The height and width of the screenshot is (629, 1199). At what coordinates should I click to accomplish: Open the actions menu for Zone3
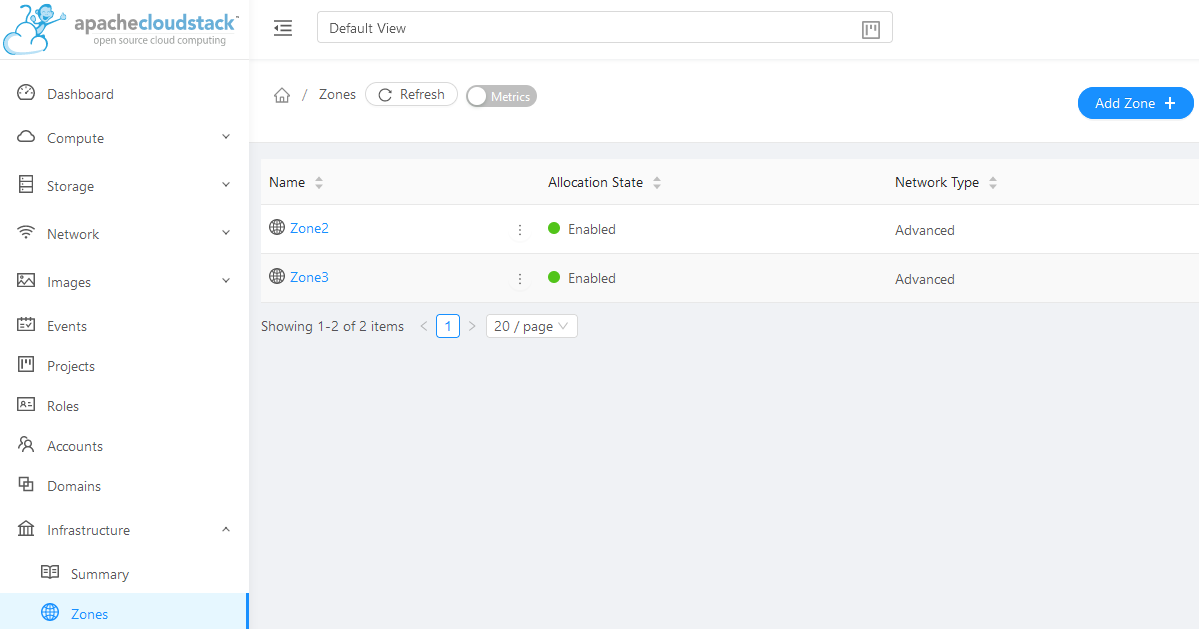point(519,277)
